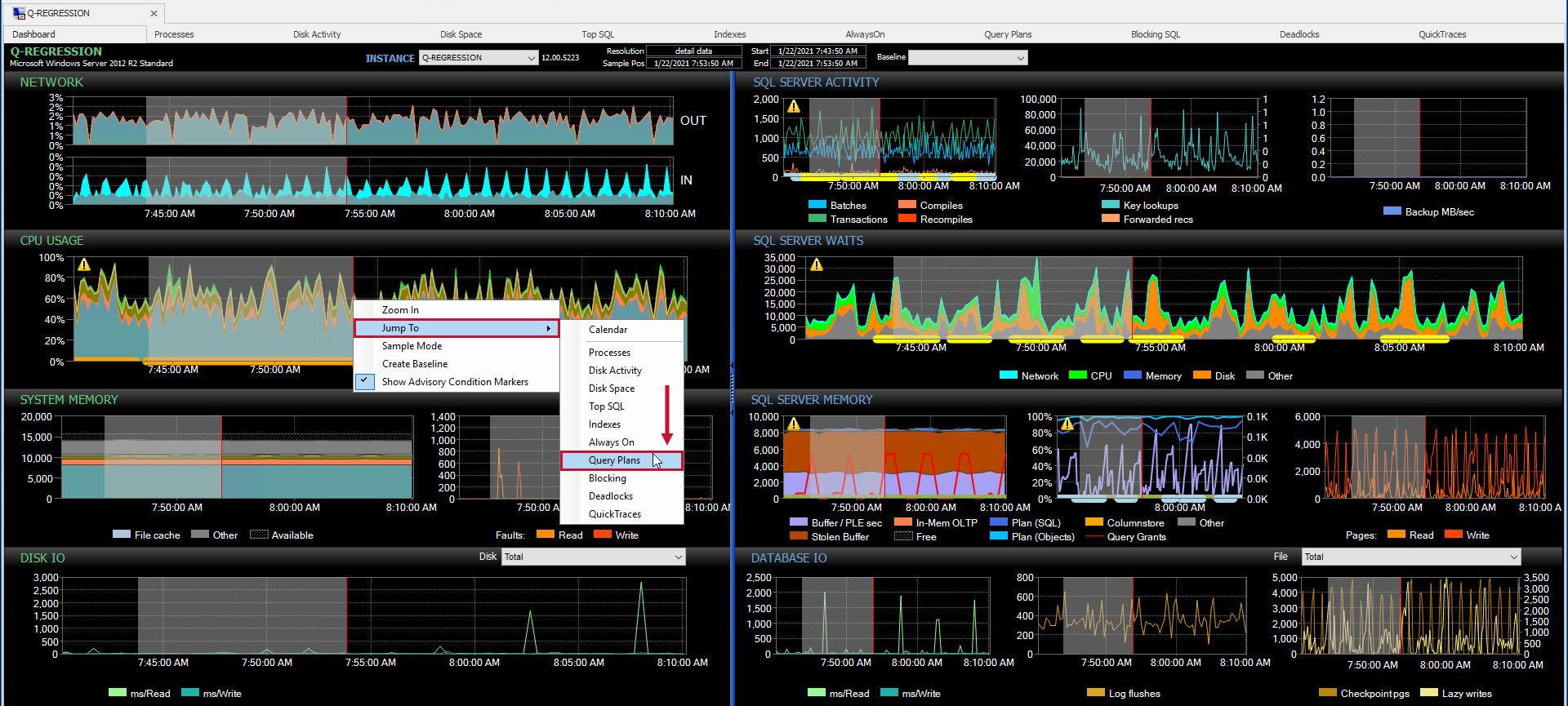Click the CPU Usage advisory warning icon
1568x706 pixels.
pyautogui.click(x=84, y=264)
